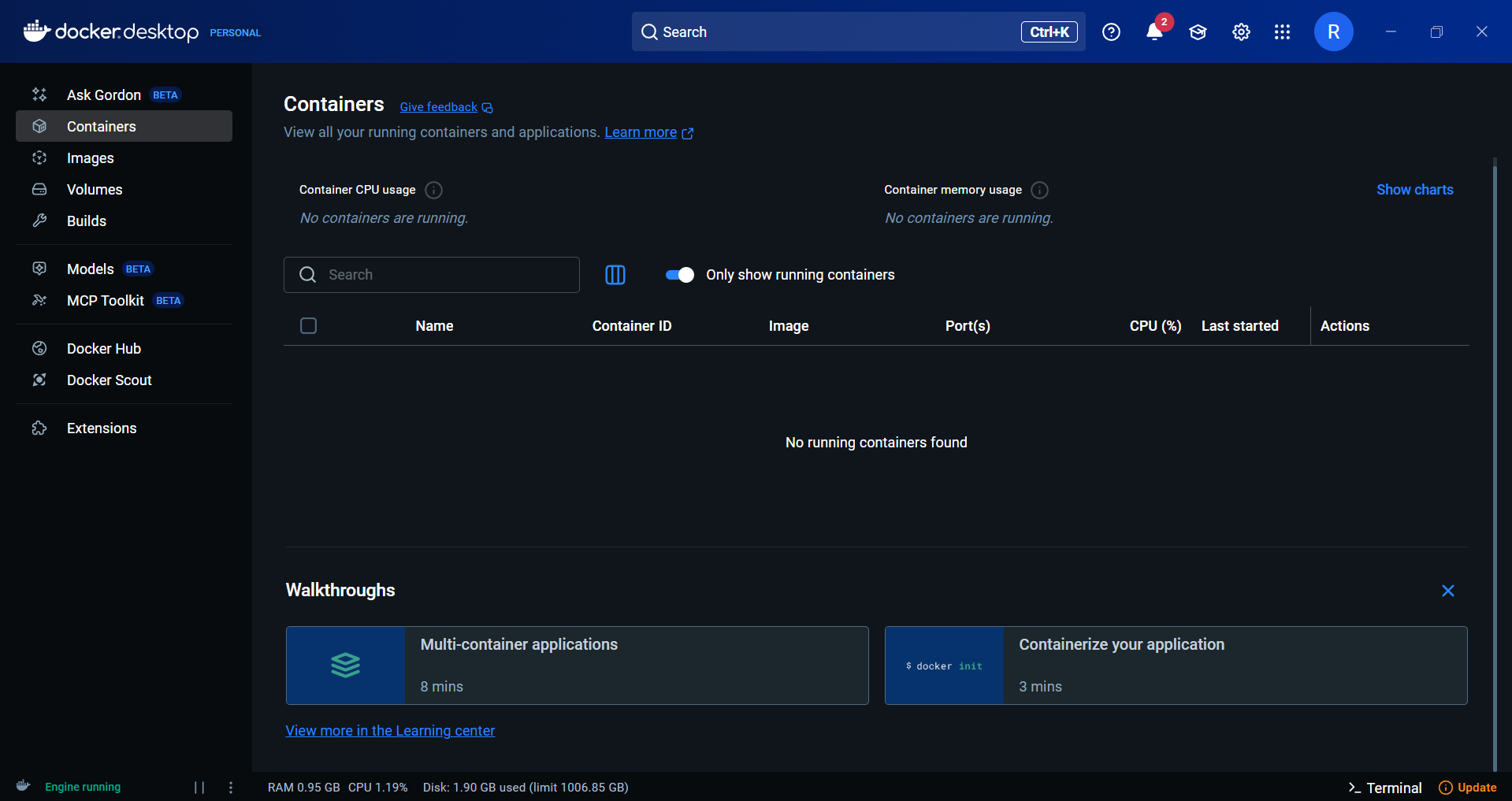Click the CPU 1.19% status text
The height and width of the screenshot is (801, 1512).
point(378,788)
